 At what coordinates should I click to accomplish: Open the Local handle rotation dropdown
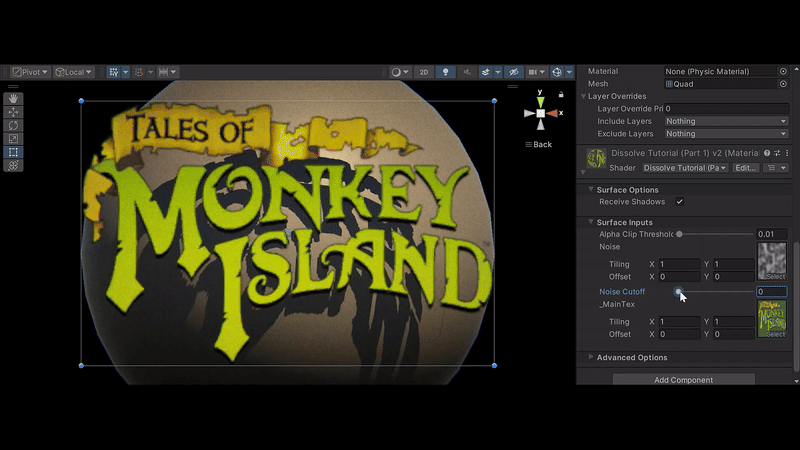coord(73,72)
